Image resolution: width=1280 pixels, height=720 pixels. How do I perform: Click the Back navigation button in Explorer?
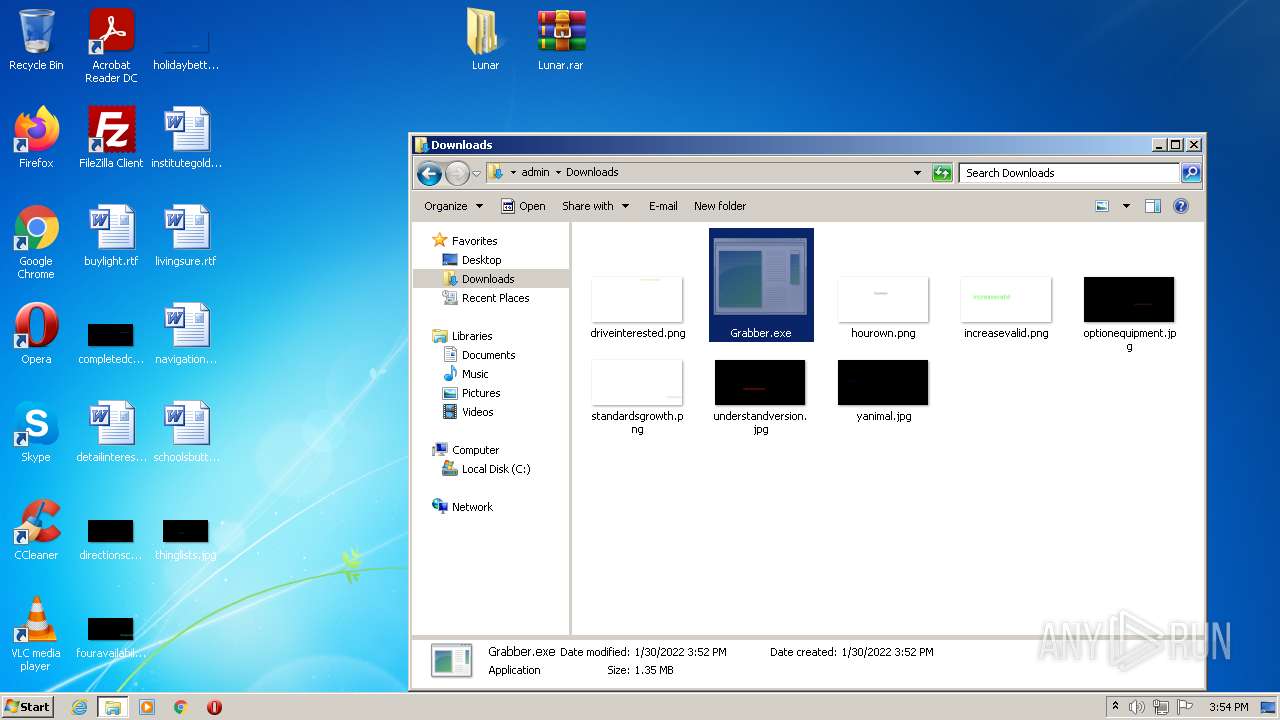[x=430, y=173]
